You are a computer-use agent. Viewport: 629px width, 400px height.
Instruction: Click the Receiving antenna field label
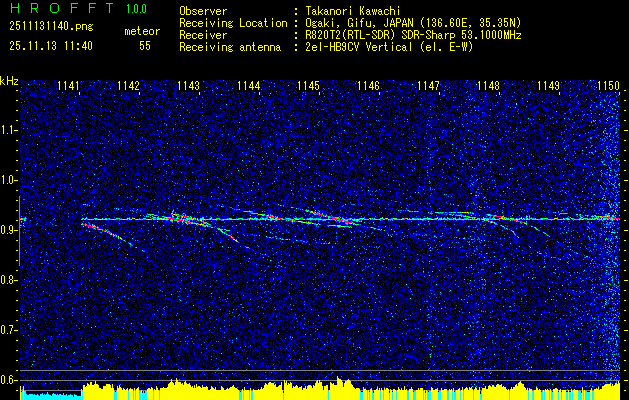(230, 47)
